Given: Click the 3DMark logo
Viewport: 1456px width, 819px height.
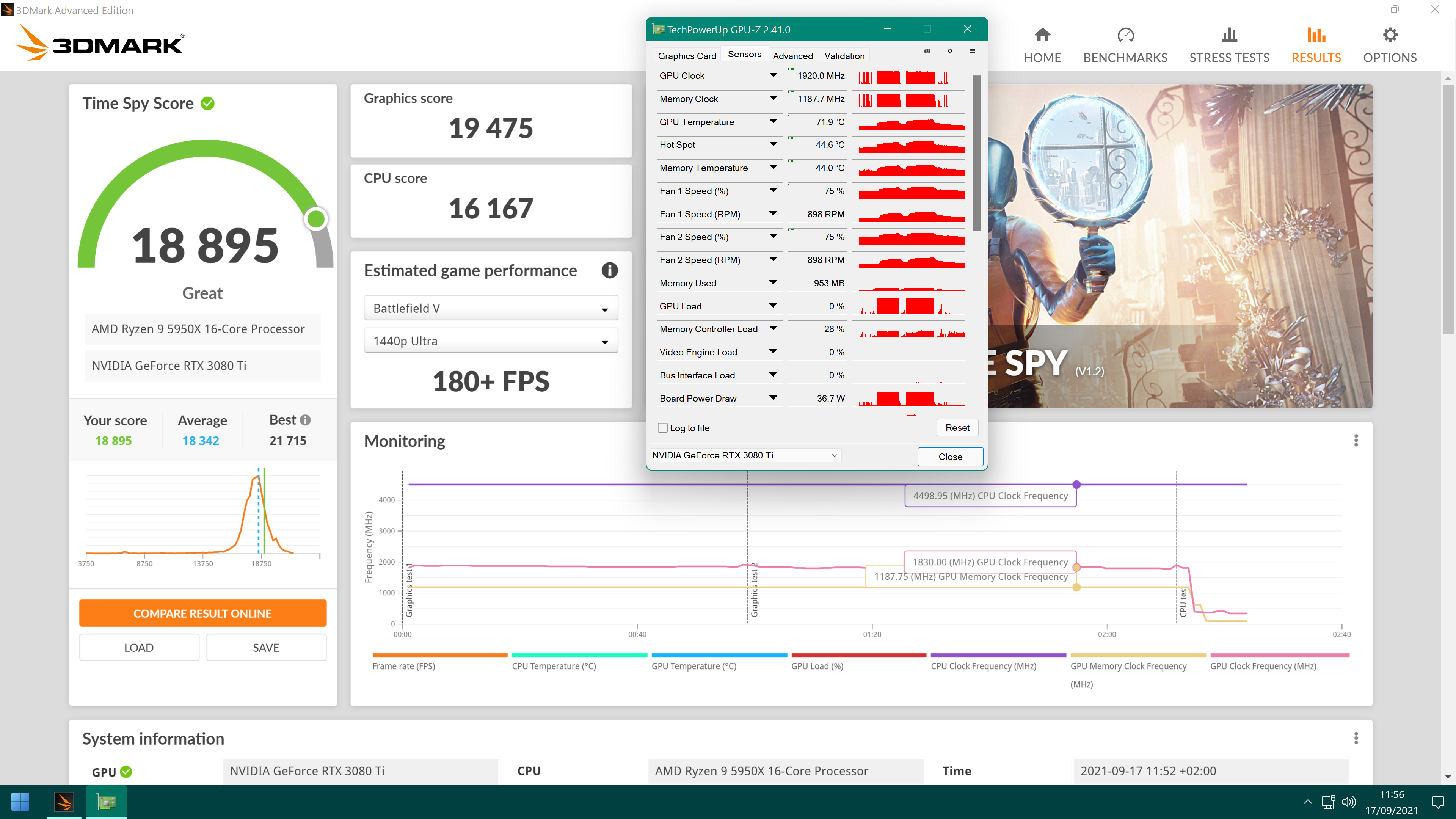Looking at the screenshot, I should 99,43.
